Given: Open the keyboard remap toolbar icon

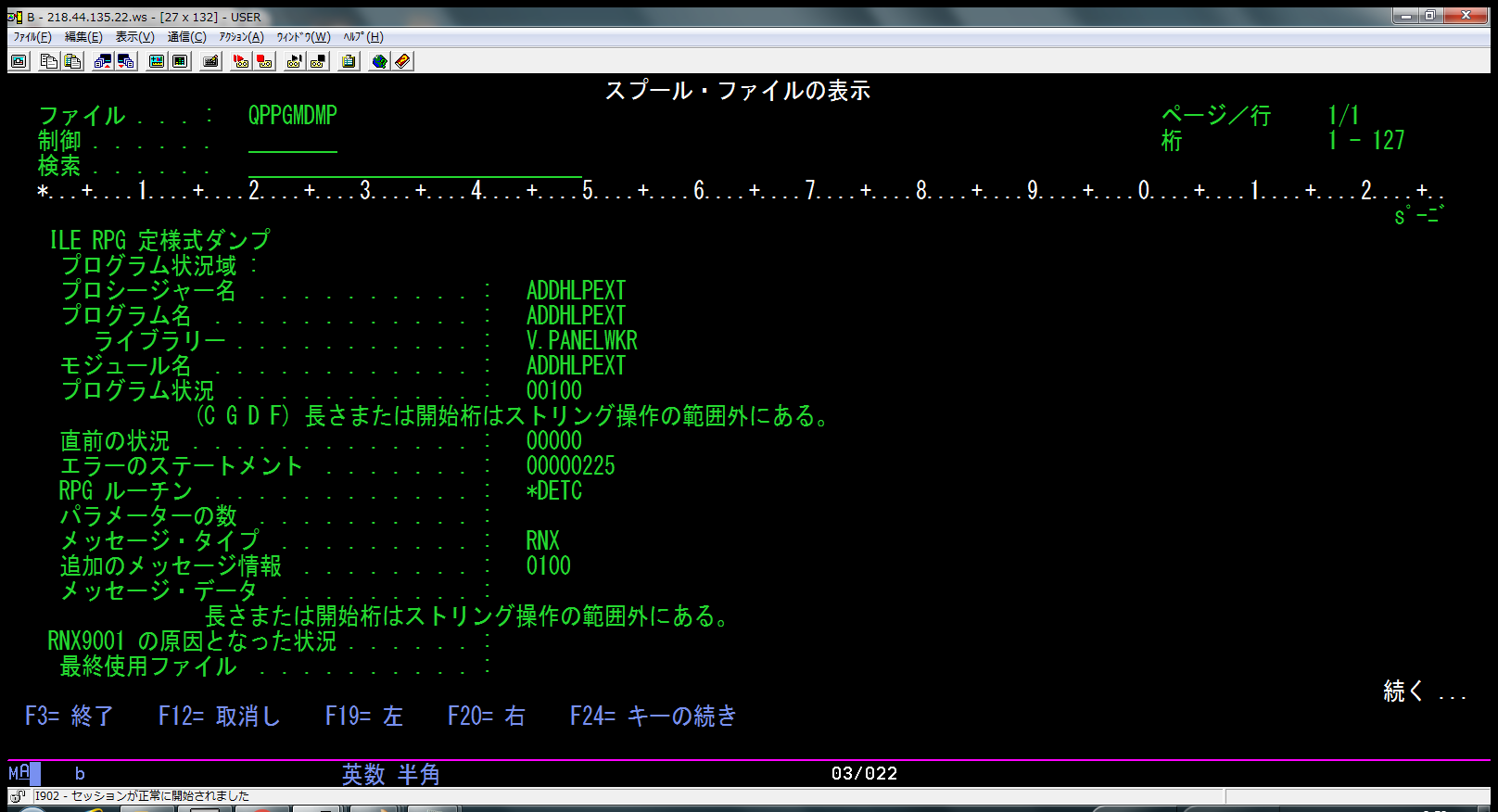Looking at the screenshot, I should click(x=211, y=61).
